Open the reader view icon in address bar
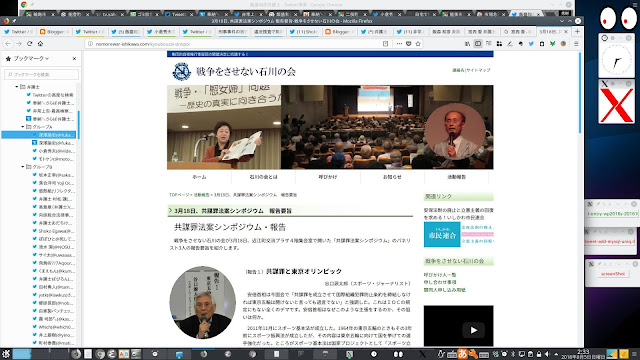 click(x=385, y=44)
